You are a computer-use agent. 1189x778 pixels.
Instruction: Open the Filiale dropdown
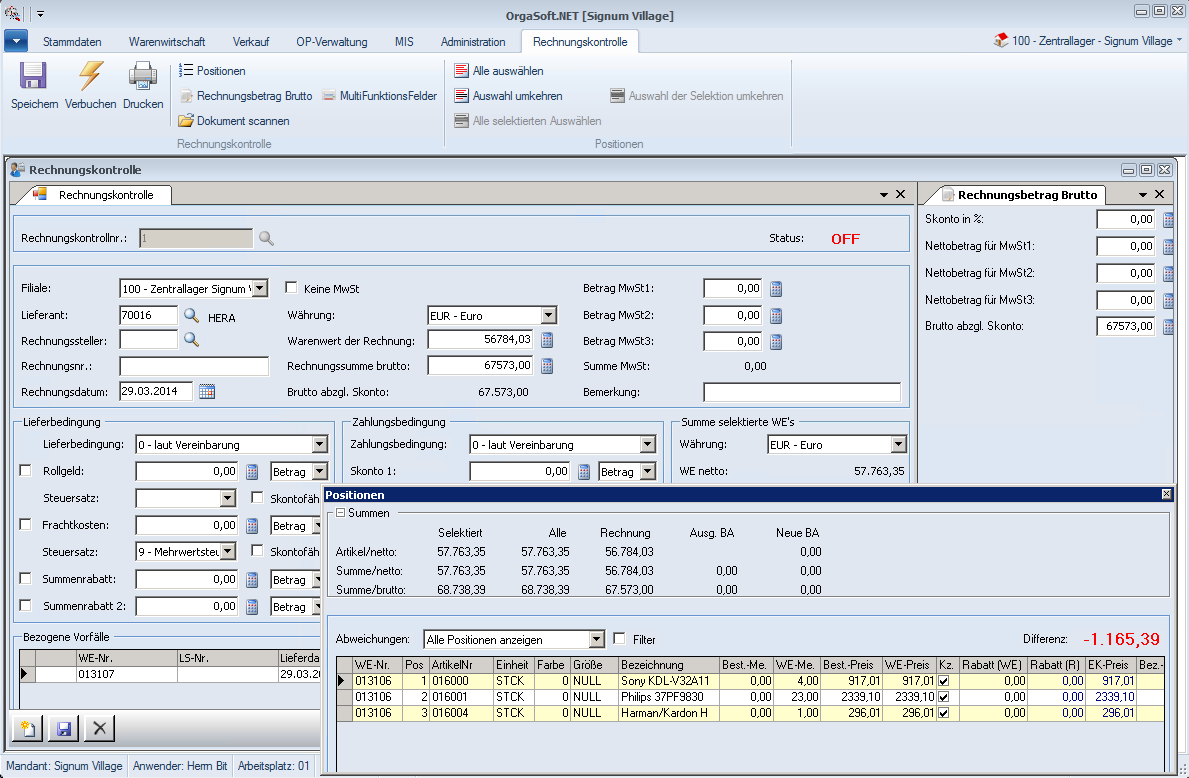(x=259, y=288)
